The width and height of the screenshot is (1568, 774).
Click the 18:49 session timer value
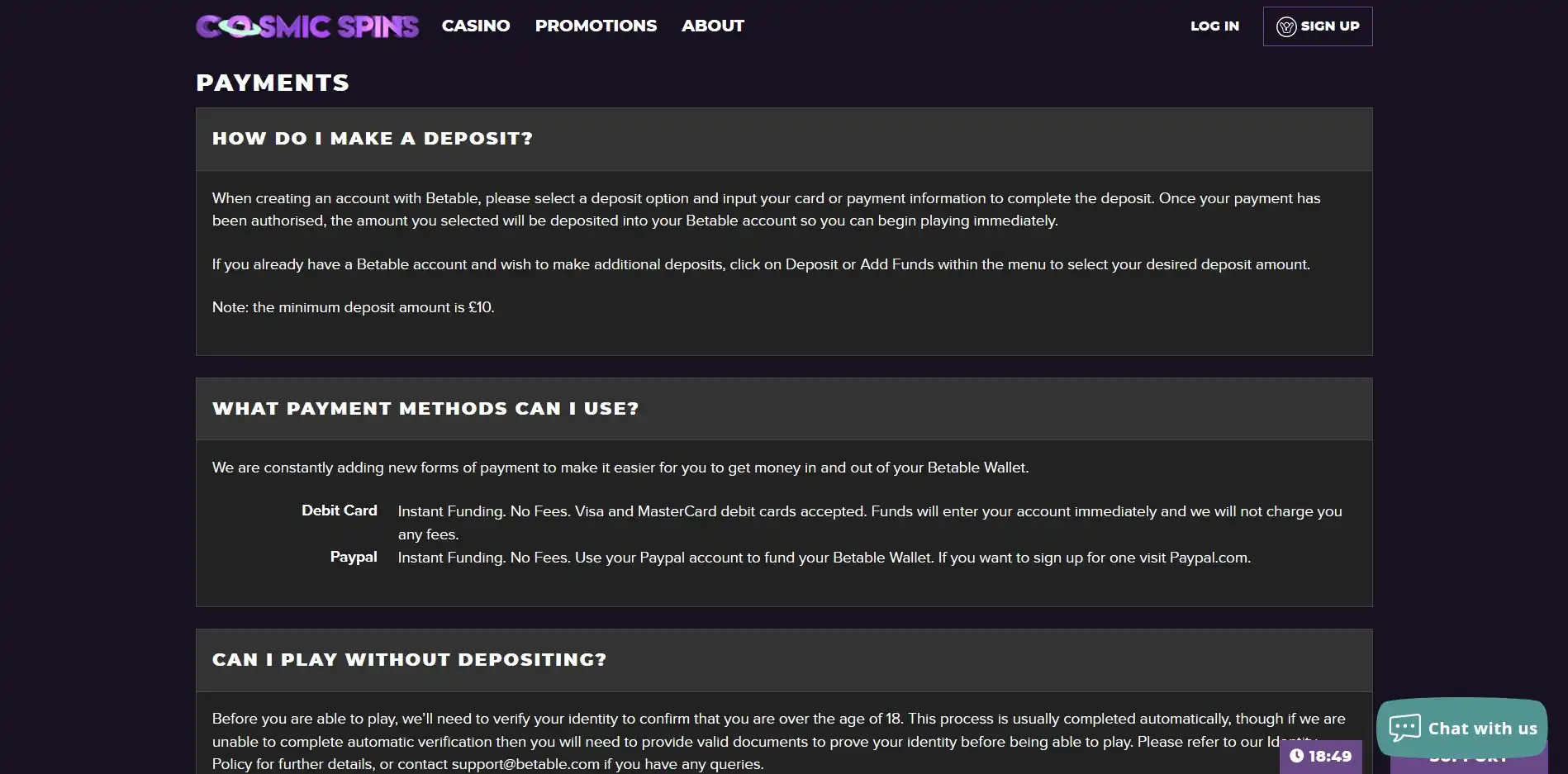coord(1330,756)
